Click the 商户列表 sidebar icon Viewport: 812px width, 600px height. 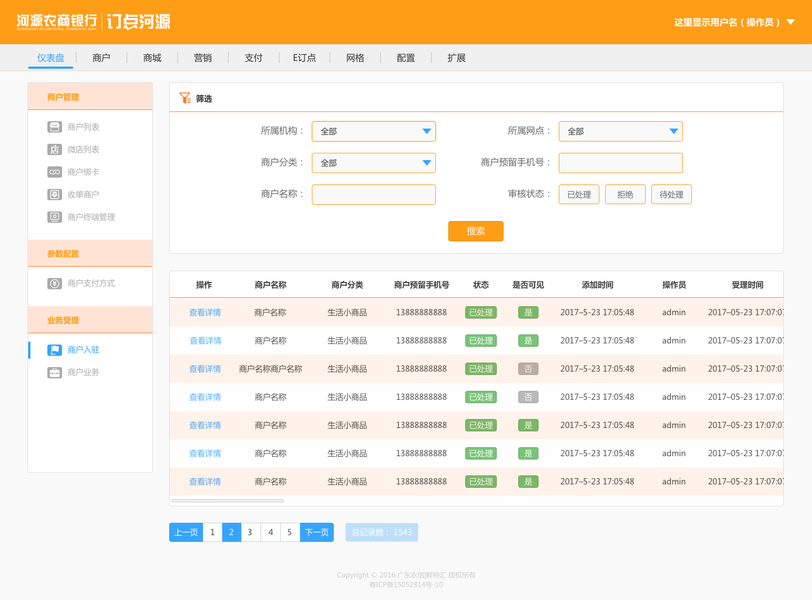[54, 127]
